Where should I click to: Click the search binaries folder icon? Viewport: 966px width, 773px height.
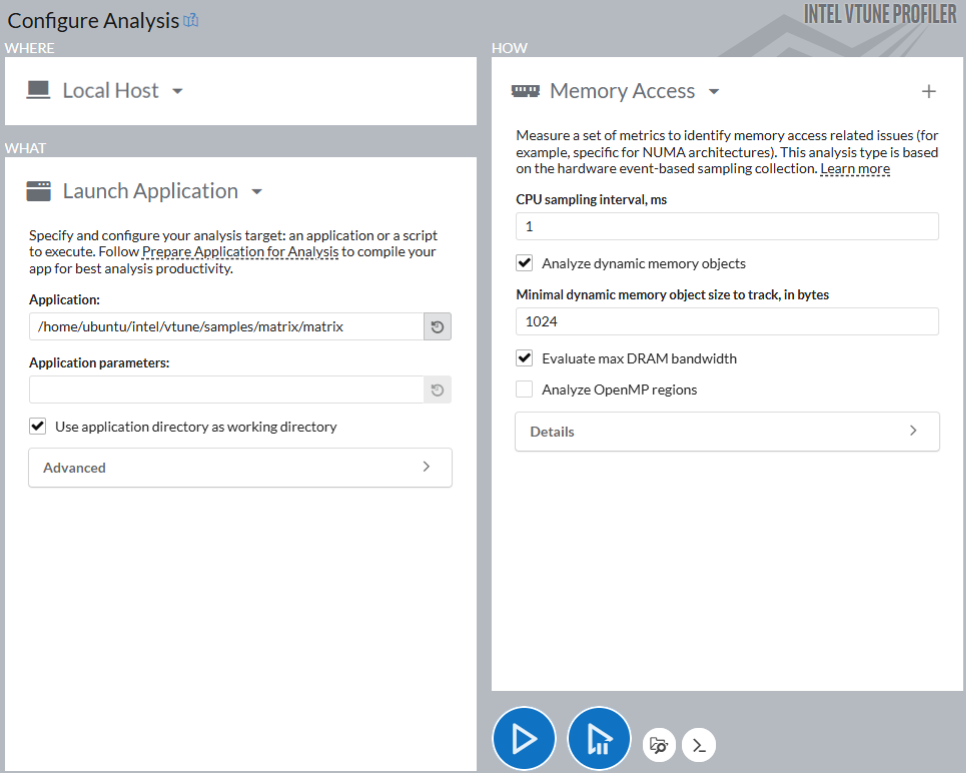[658, 744]
